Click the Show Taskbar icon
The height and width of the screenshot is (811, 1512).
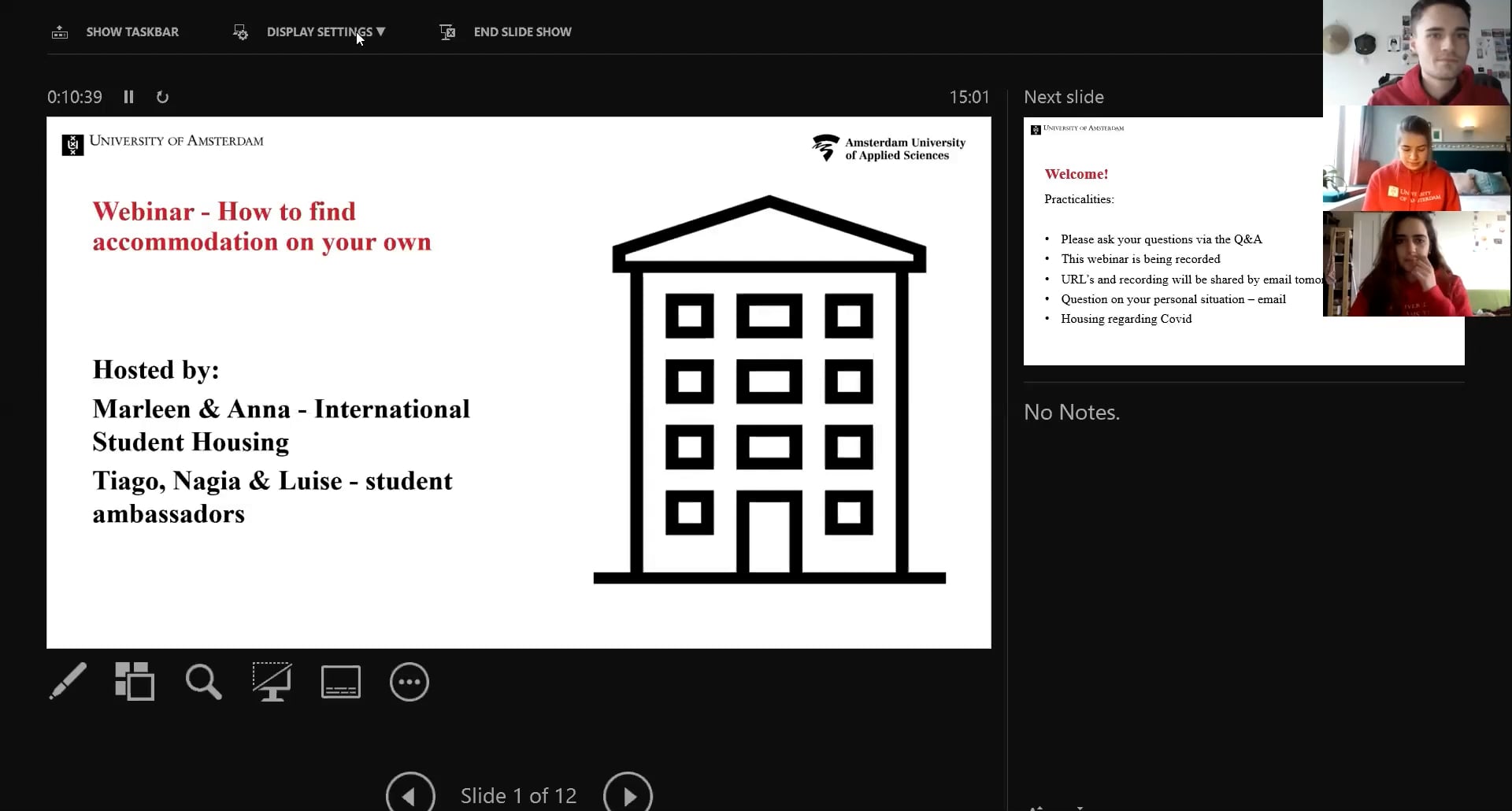coord(60,32)
